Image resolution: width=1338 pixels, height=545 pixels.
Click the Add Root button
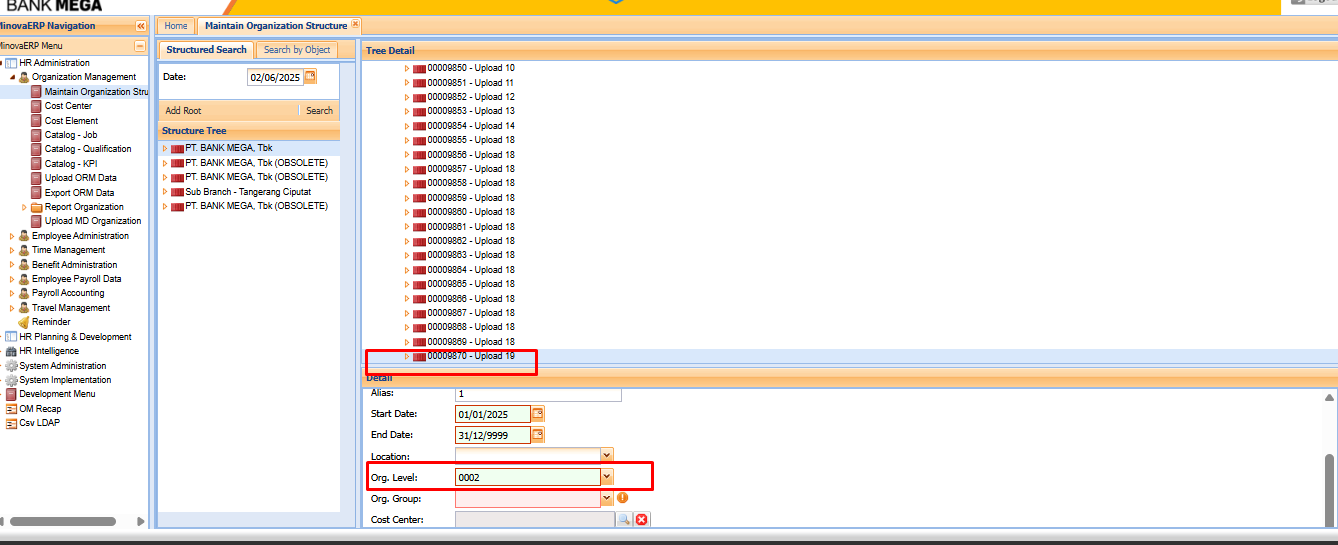point(183,111)
